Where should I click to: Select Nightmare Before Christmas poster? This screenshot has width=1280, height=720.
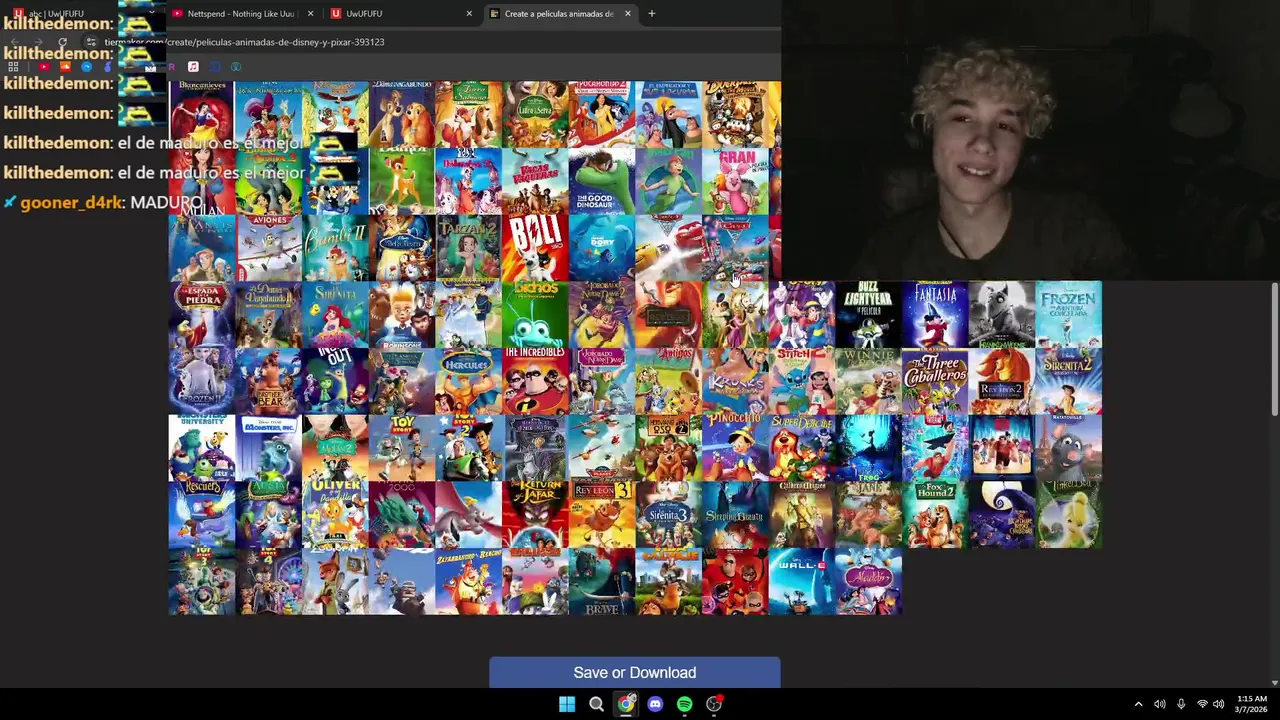click(x=1002, y=515)
